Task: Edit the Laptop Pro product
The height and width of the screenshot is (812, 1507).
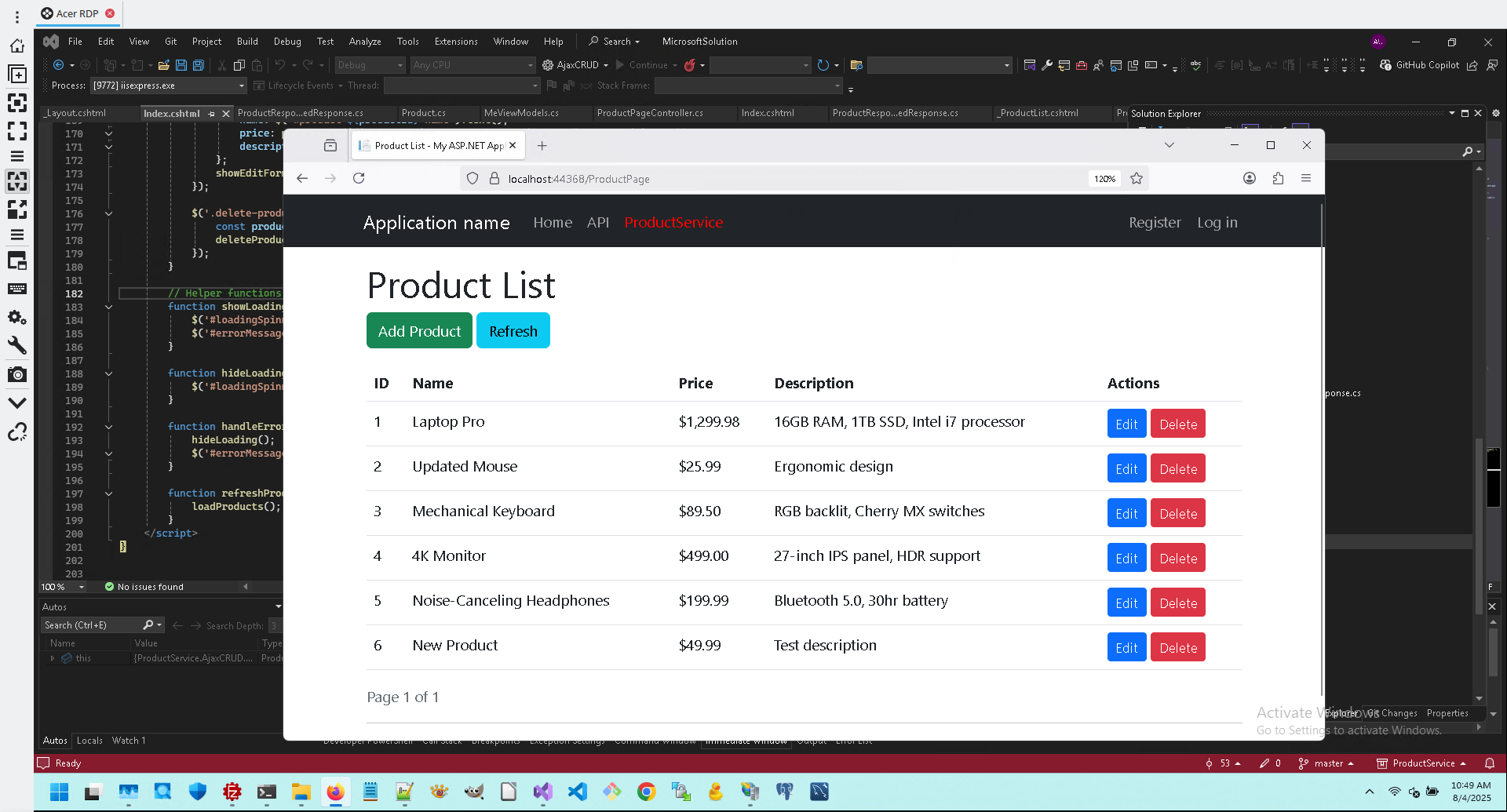Action: pos(1126,424)
